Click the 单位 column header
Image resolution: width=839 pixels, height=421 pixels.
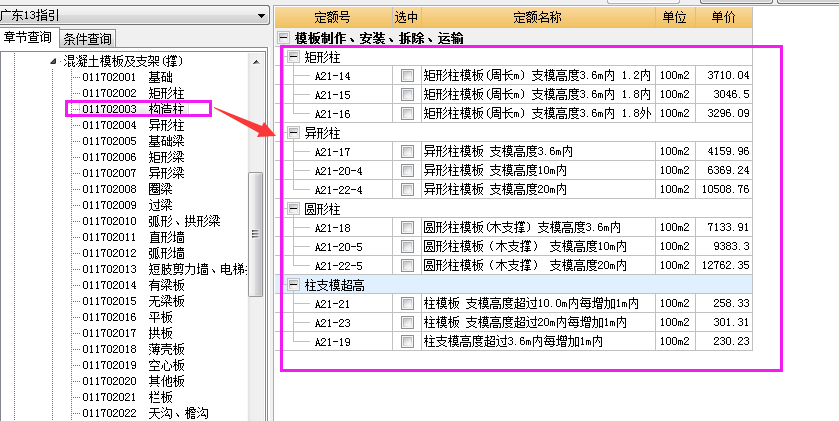point(675,18)
